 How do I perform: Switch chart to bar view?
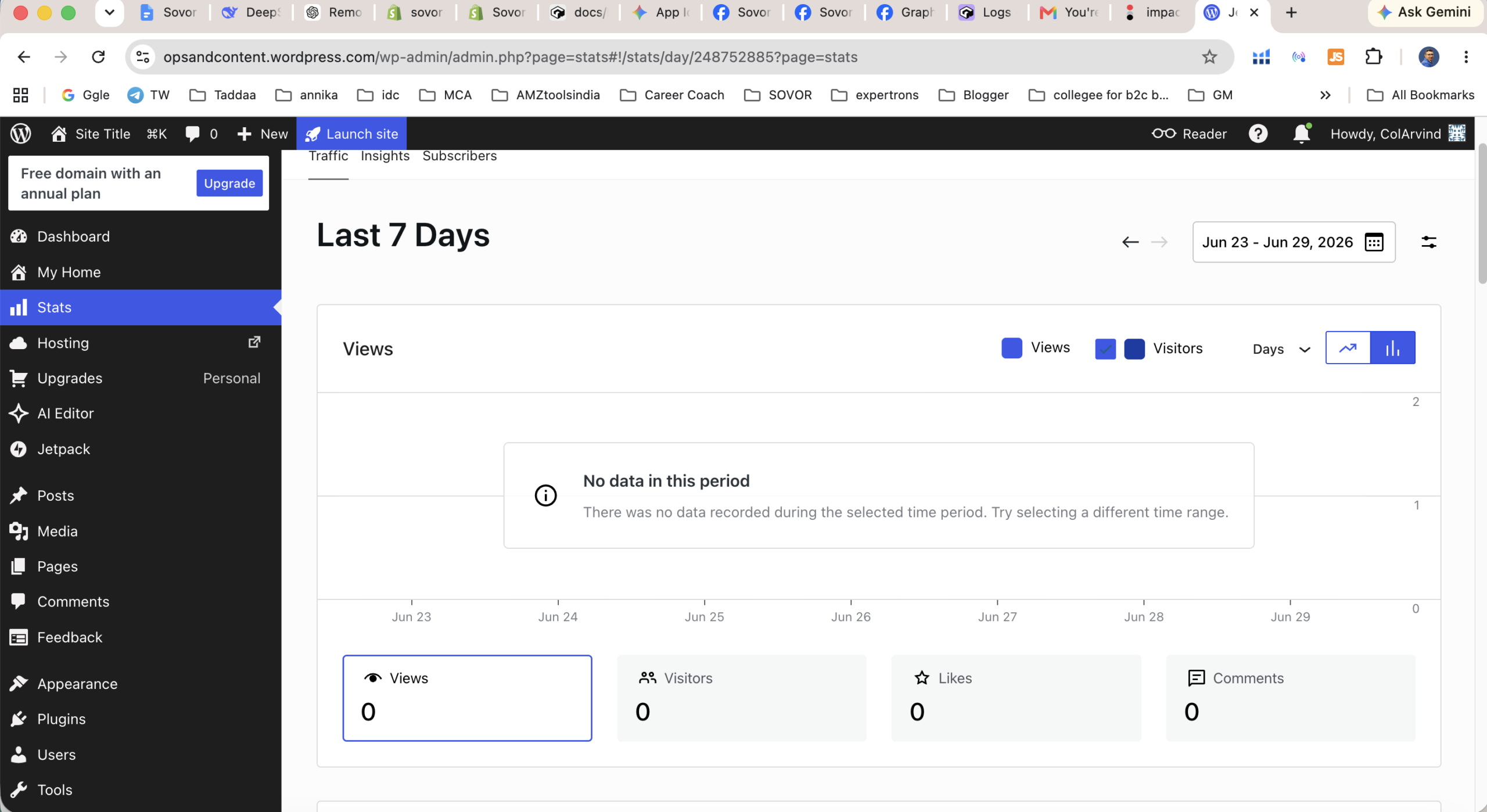tap(1393, 348)
